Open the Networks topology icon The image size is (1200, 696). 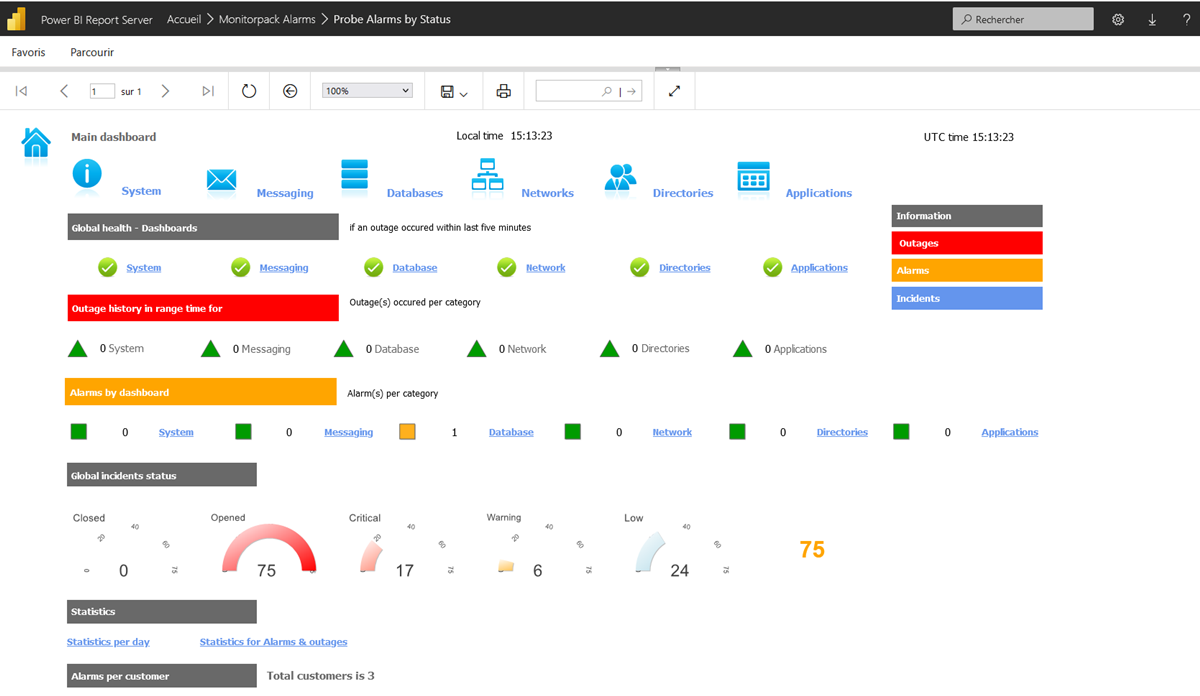[487, 175]
